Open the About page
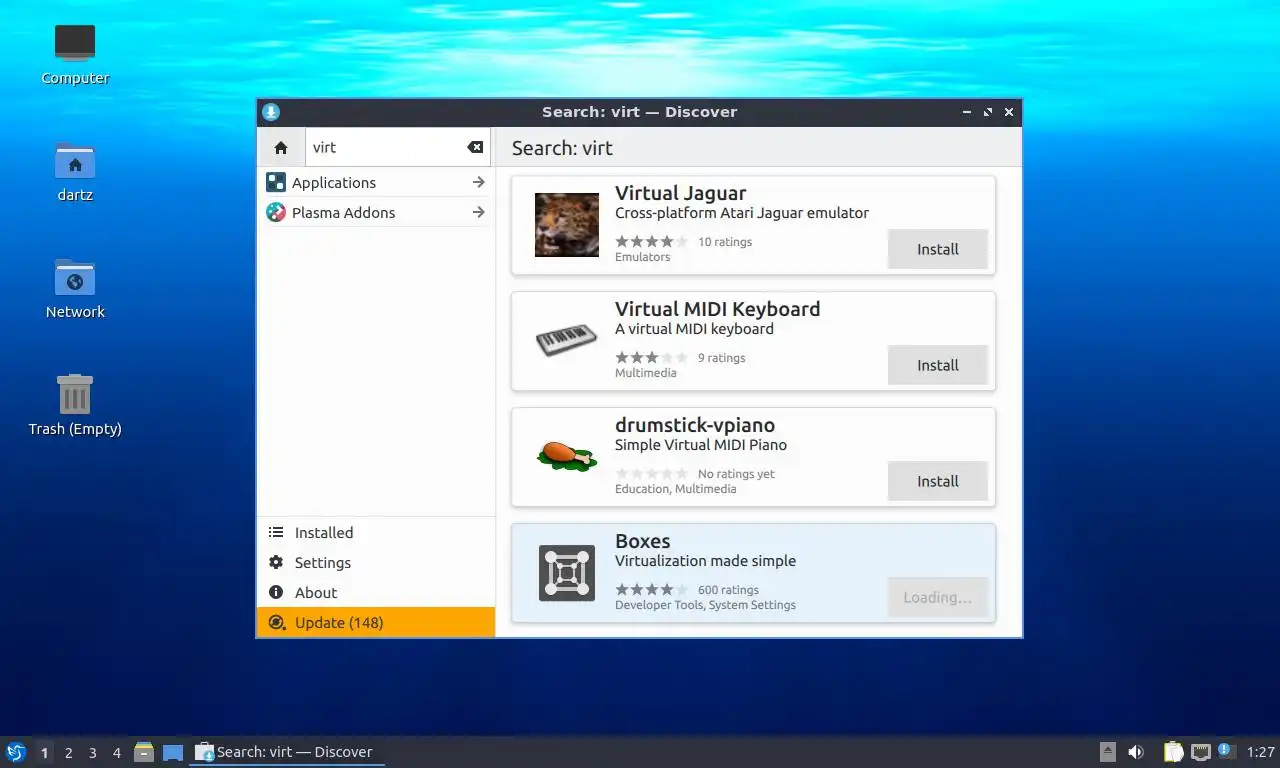The height and width of the screenshot is (768, 1280). [376, 593]
